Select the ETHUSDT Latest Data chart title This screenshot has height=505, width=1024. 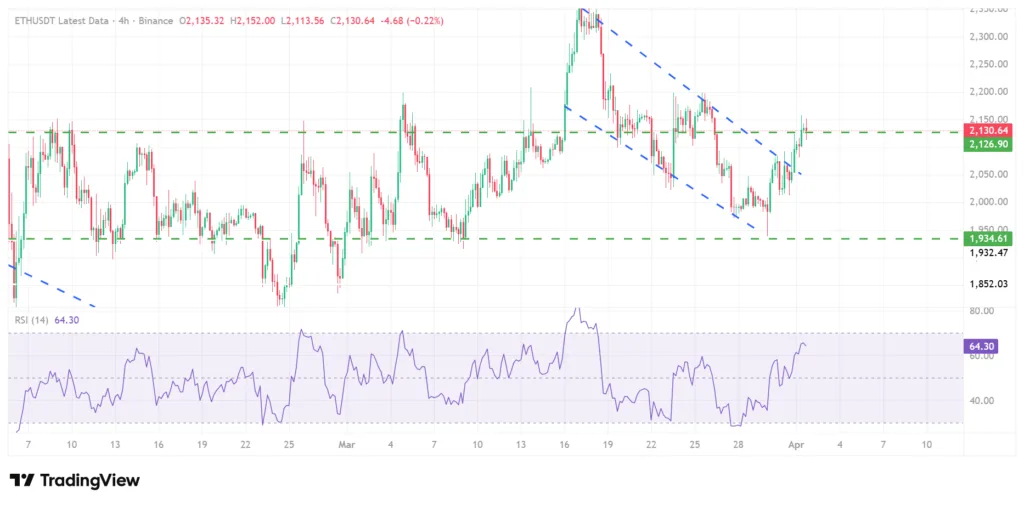tap(58, 20)
